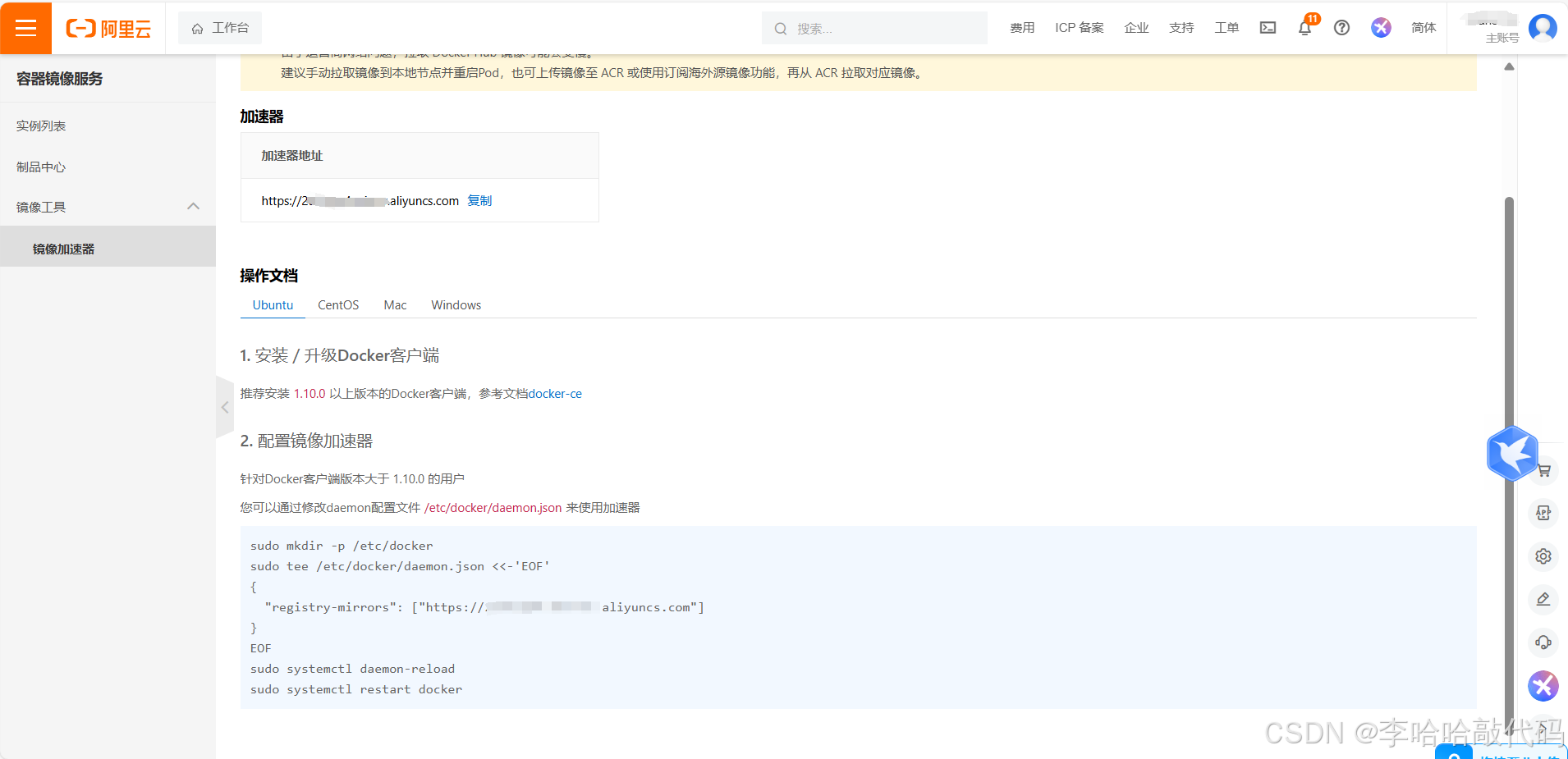Focus the top search box
Image resolution: width=1568 pixels, height=759 pixels.
pyautogui.click(x=874, y=29)
